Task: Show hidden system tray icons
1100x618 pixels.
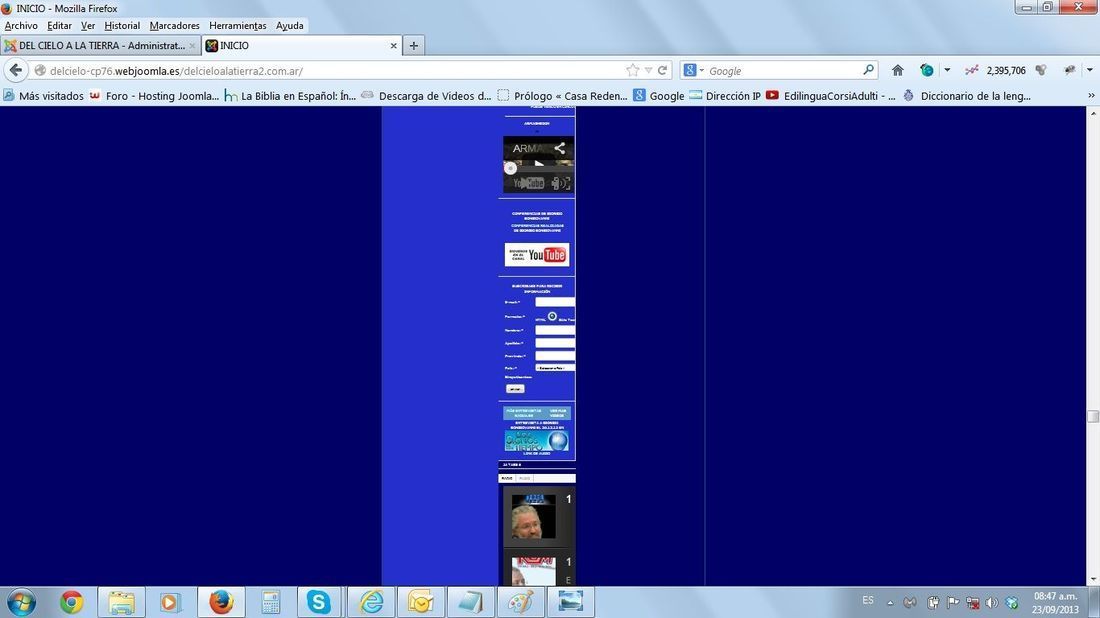Action: (x=890, y=603)
